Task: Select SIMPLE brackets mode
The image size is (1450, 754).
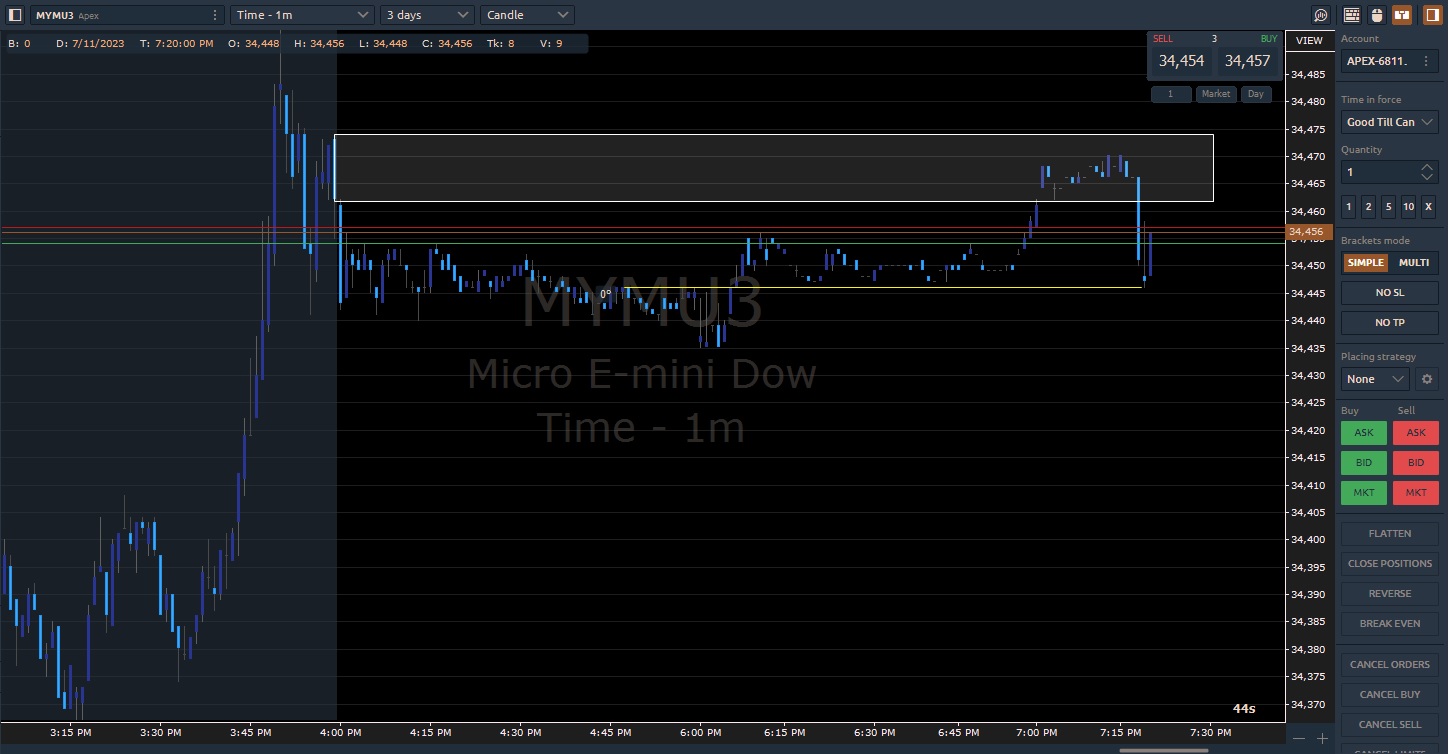Action: [1365, 263]
